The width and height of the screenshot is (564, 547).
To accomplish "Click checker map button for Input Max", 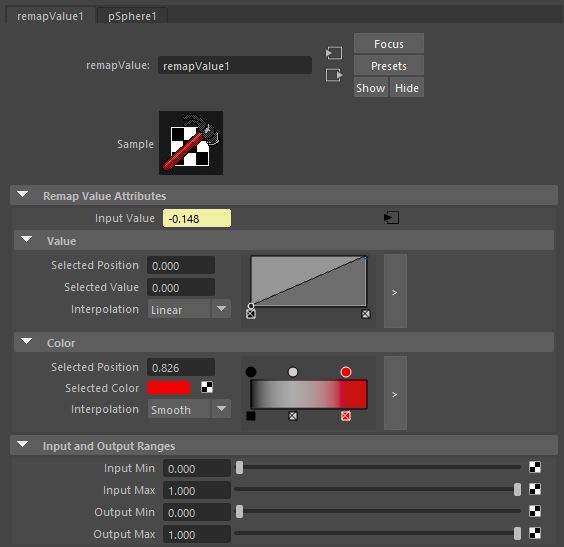I will pos(535,489).
